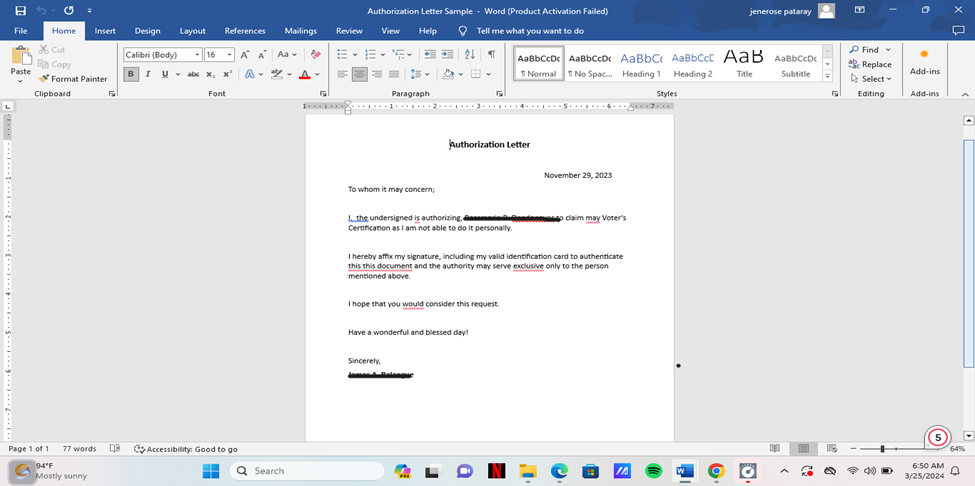Open Google Chrome from the taskbar
The image size is (975, 486).
716,471
